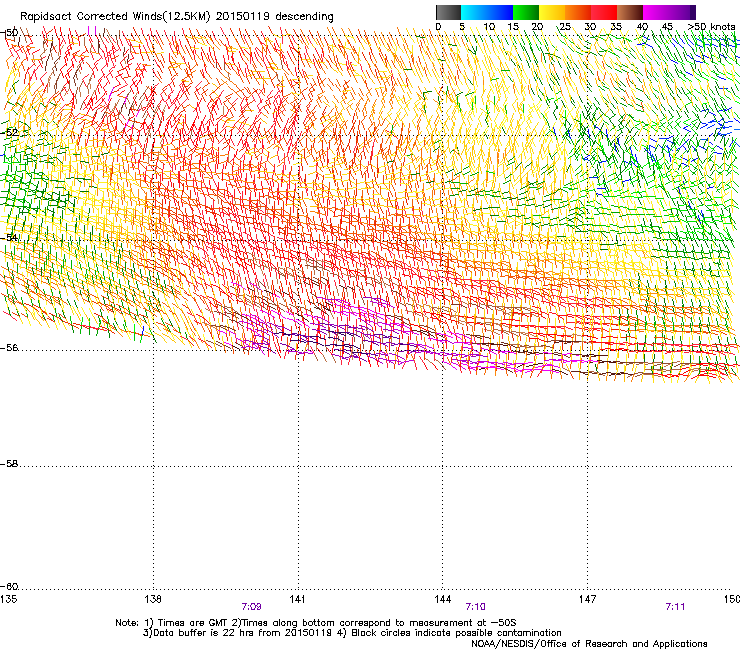Click the 147 longitude axis label
This screenshot has width=740, height=650.
587,599
